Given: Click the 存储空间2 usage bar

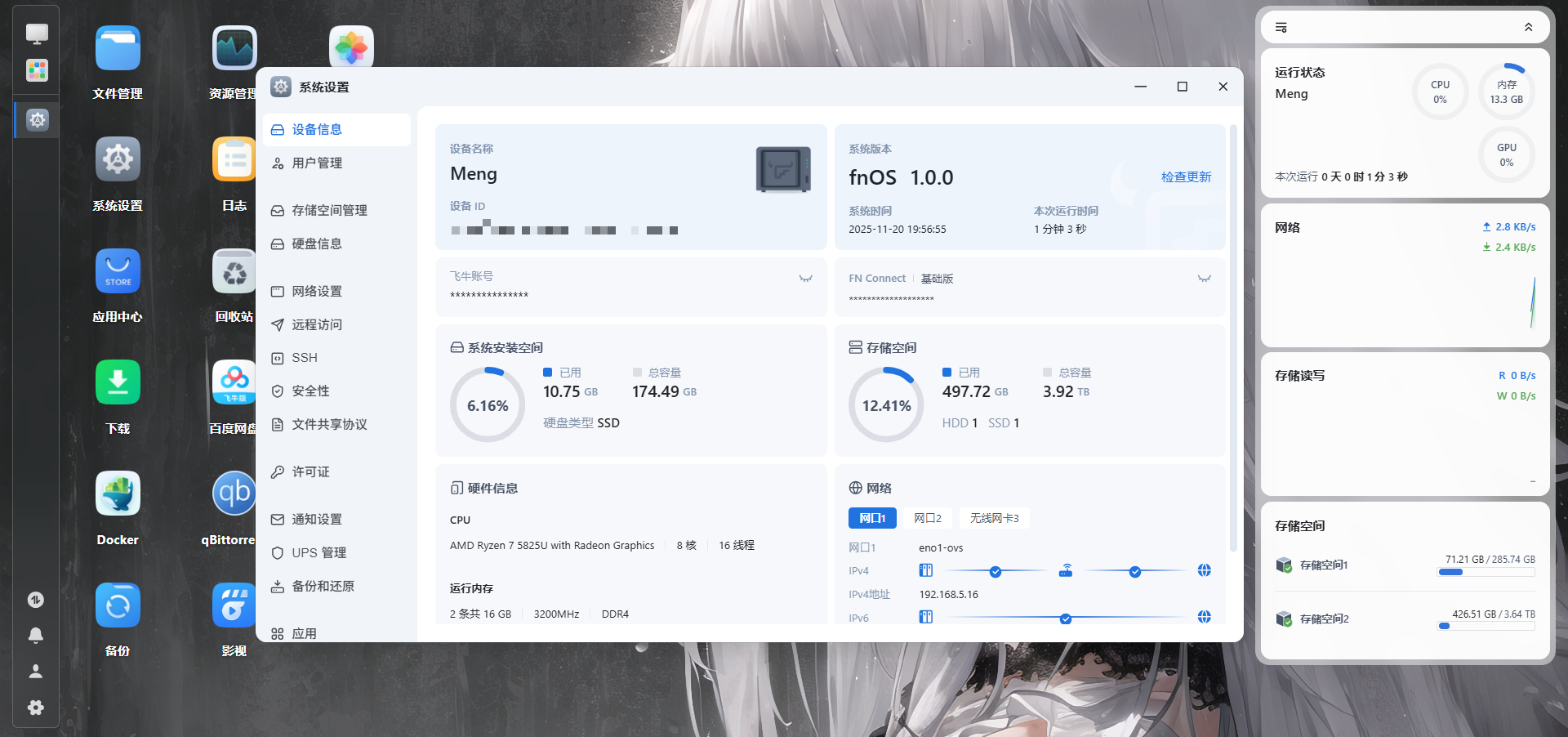Looking at the screenshot, I should pos(1486,626).
